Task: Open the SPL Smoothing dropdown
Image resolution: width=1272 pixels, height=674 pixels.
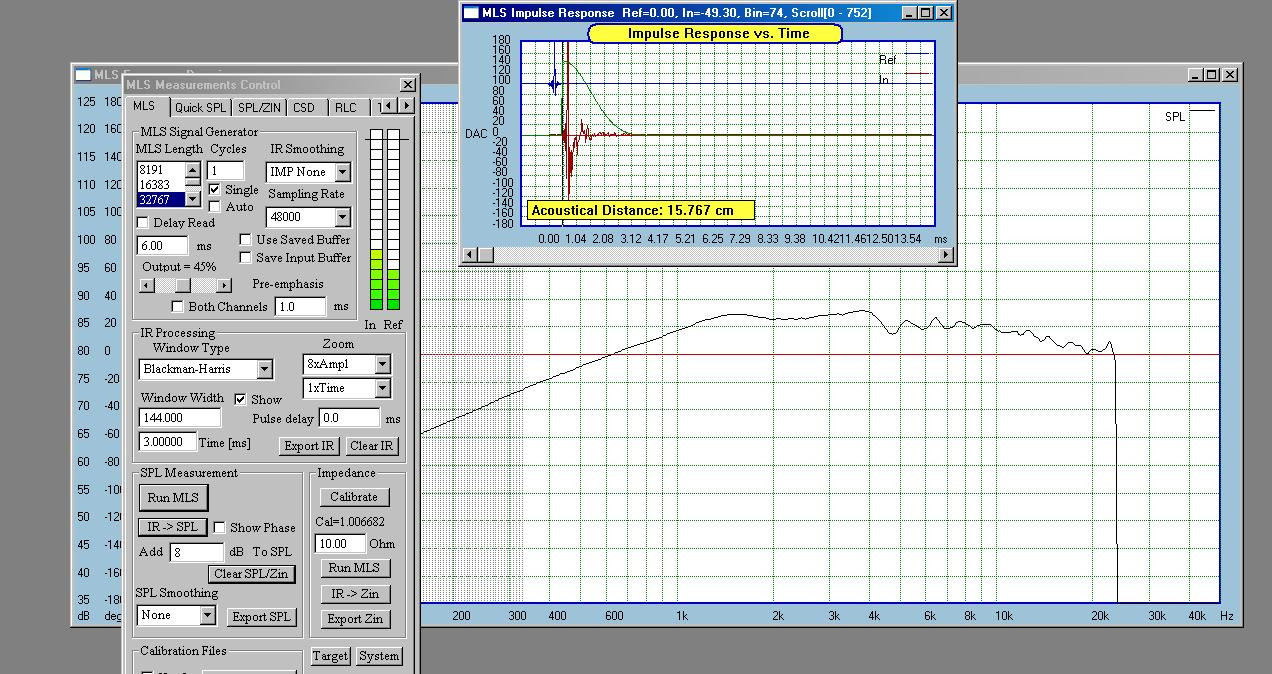Action: tap(207, 616)
